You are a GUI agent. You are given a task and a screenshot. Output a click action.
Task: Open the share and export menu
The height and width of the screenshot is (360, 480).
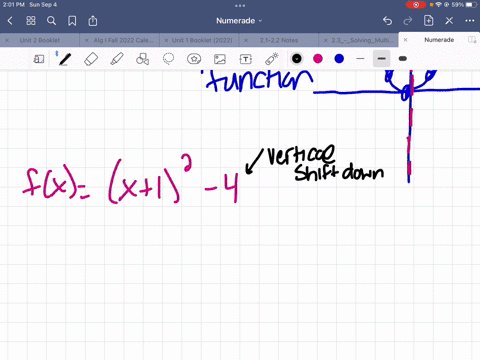click(93, 21)
